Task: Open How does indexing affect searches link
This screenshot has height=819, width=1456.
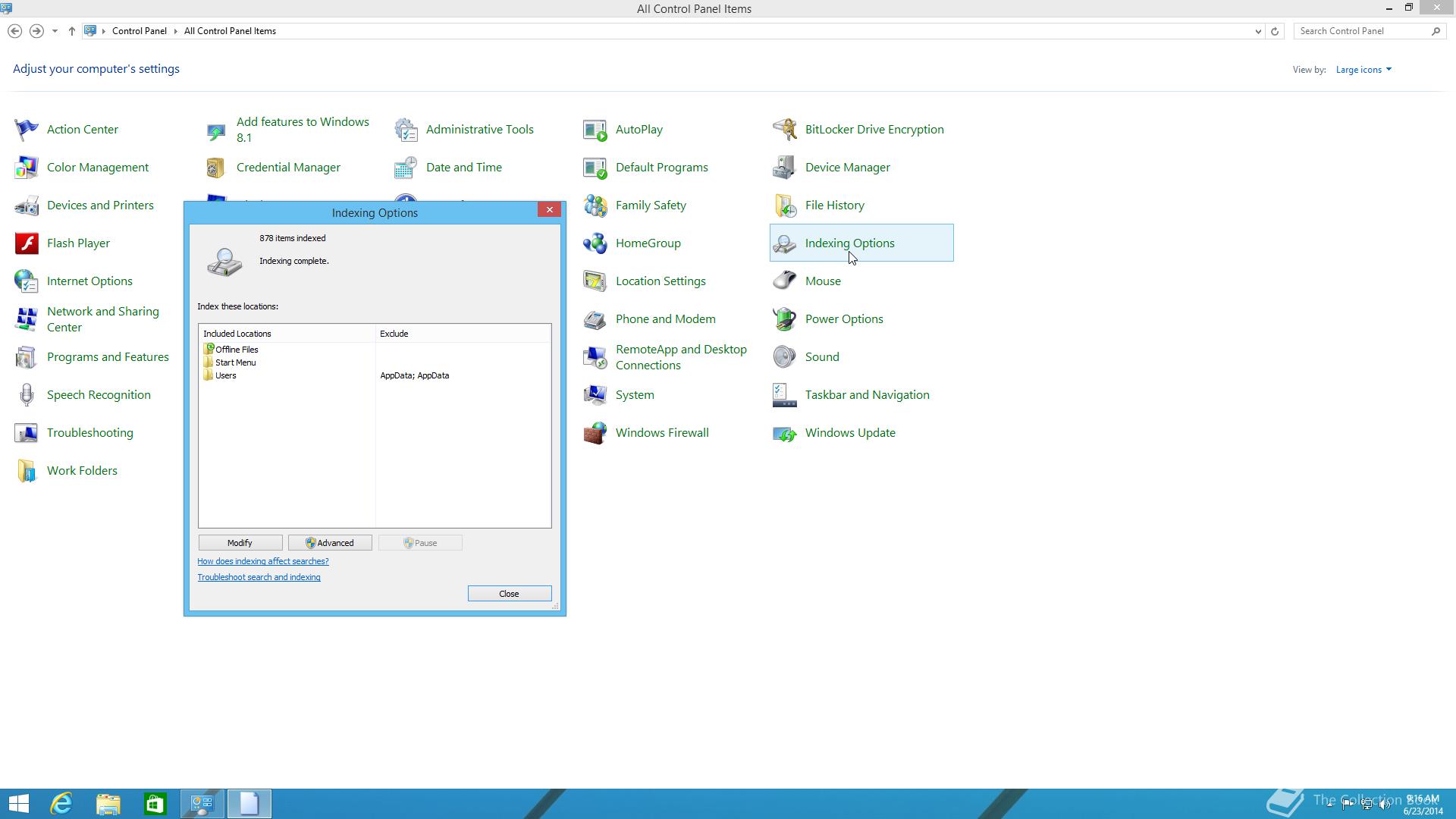Action: (x=263, y=561)
